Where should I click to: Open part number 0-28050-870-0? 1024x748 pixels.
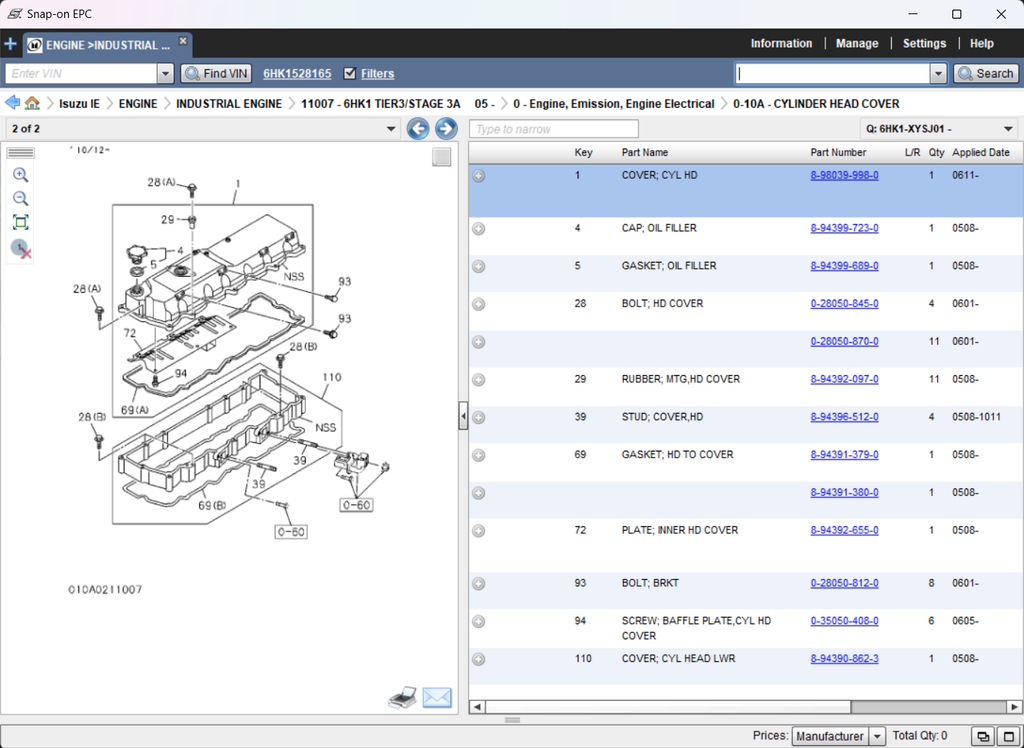point(844,341)
